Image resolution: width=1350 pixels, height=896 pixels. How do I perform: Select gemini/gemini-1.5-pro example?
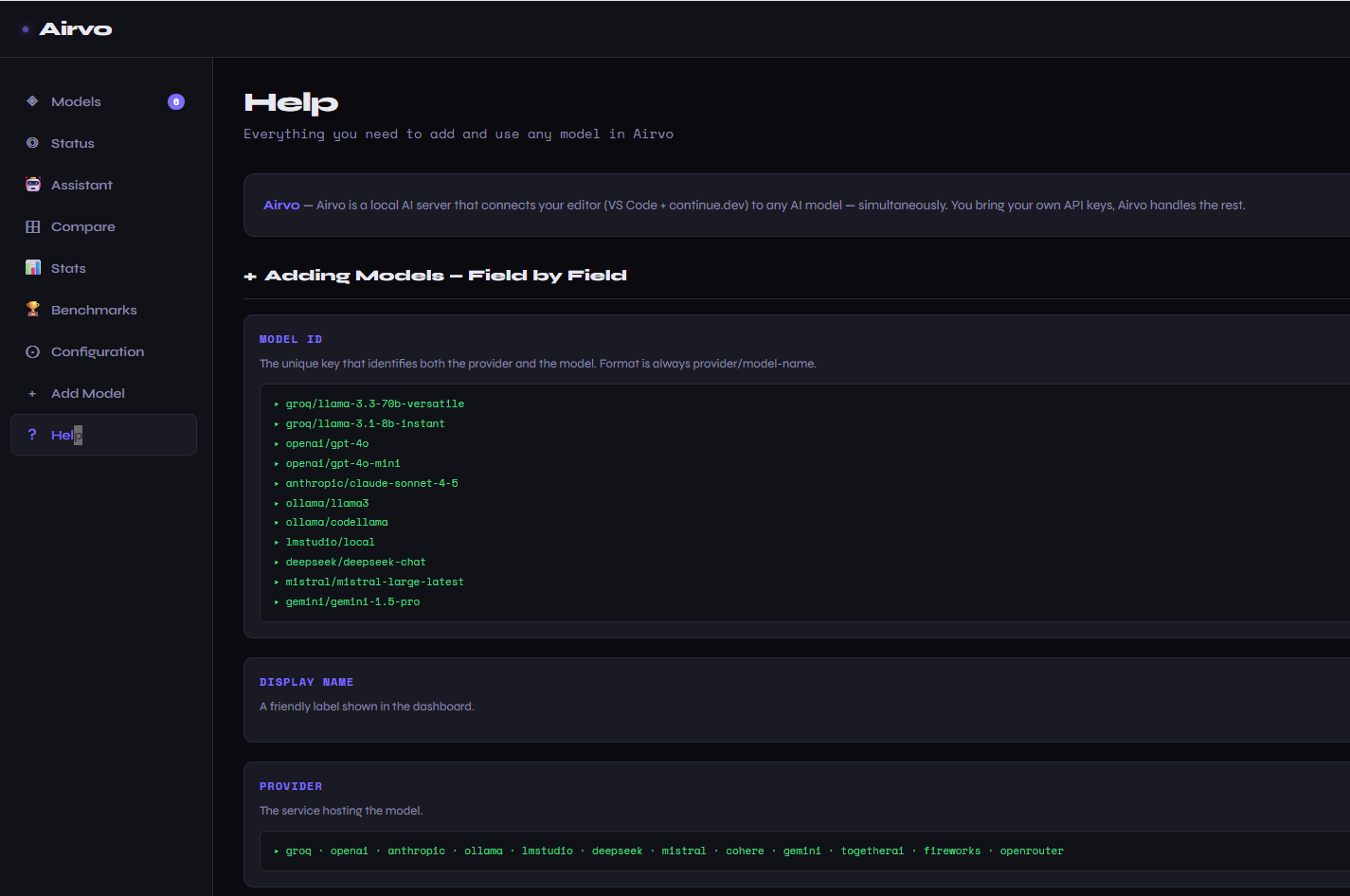pos(352,601)
